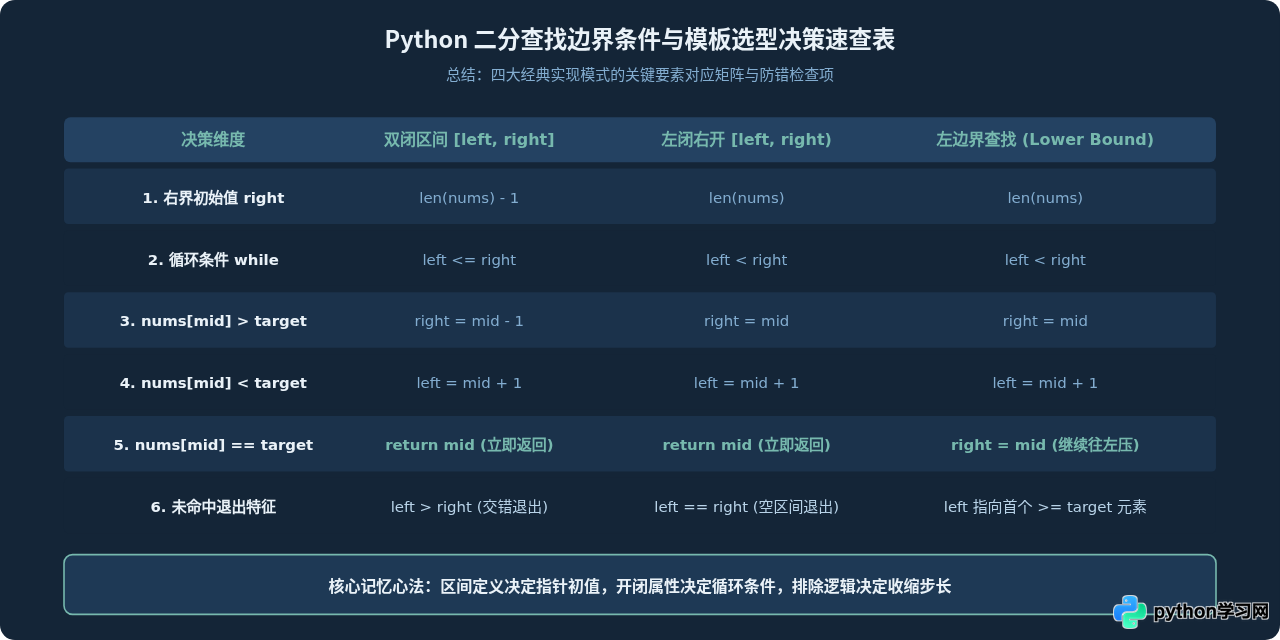Click the row label '4. nums[mid] < target'
This screenshot has height=640, width=1280.
213,384
